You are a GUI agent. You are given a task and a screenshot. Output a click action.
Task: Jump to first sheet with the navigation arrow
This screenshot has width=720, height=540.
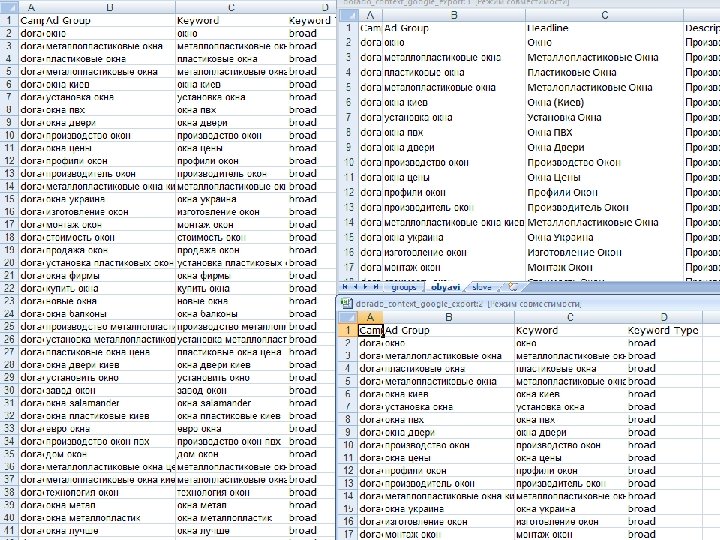coord(345,287)
